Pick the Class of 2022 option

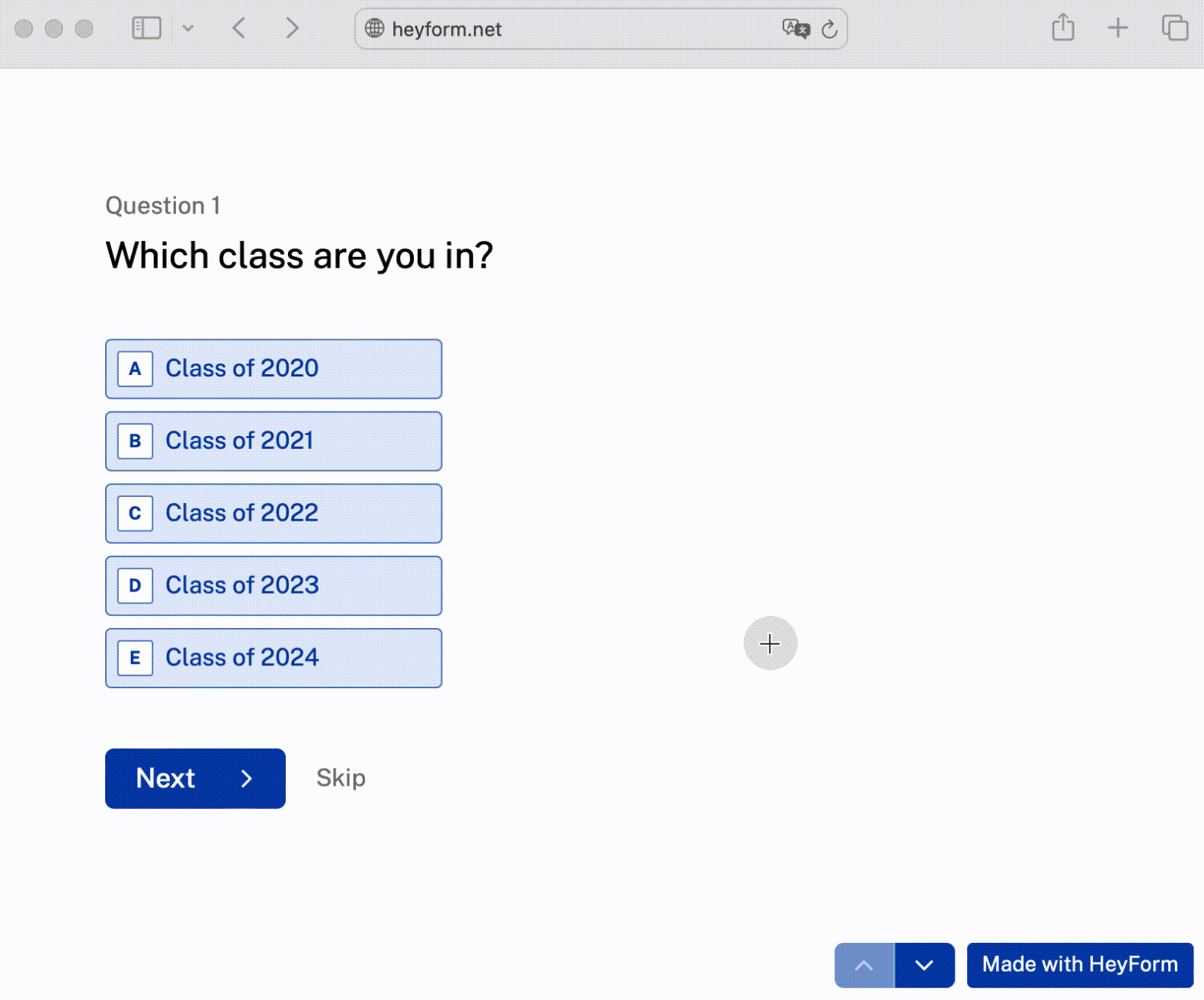point(274,514)
